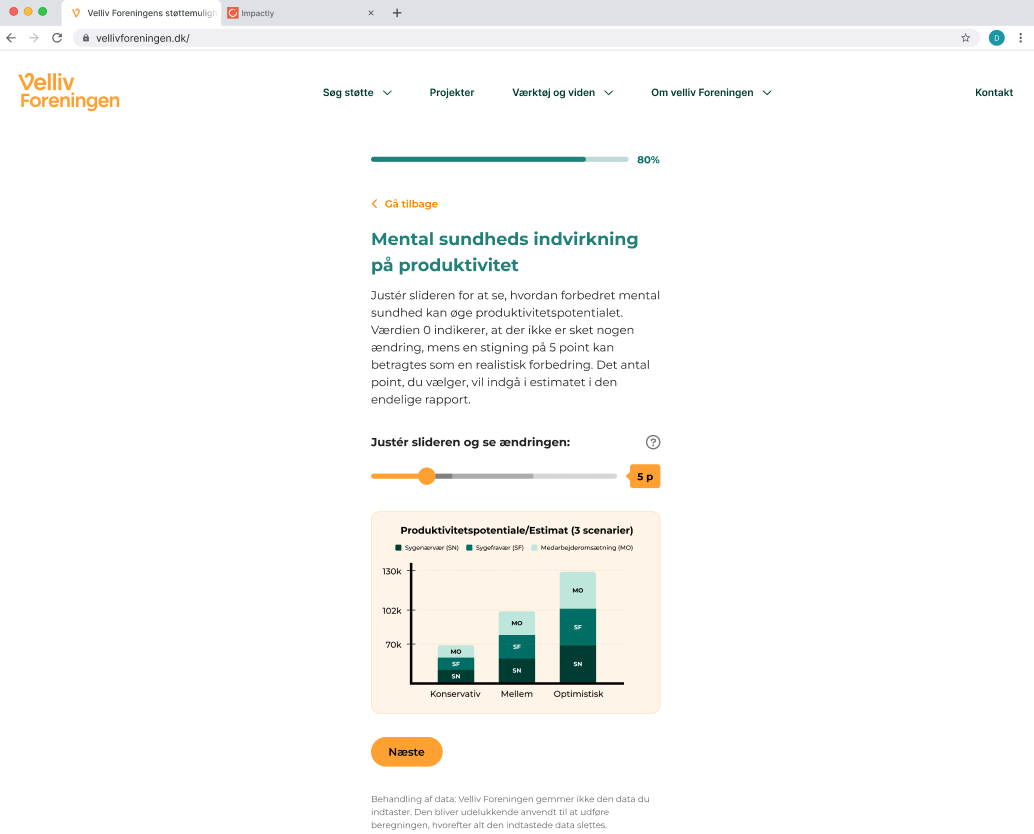Open the profile avatar icon

point(996,38)
